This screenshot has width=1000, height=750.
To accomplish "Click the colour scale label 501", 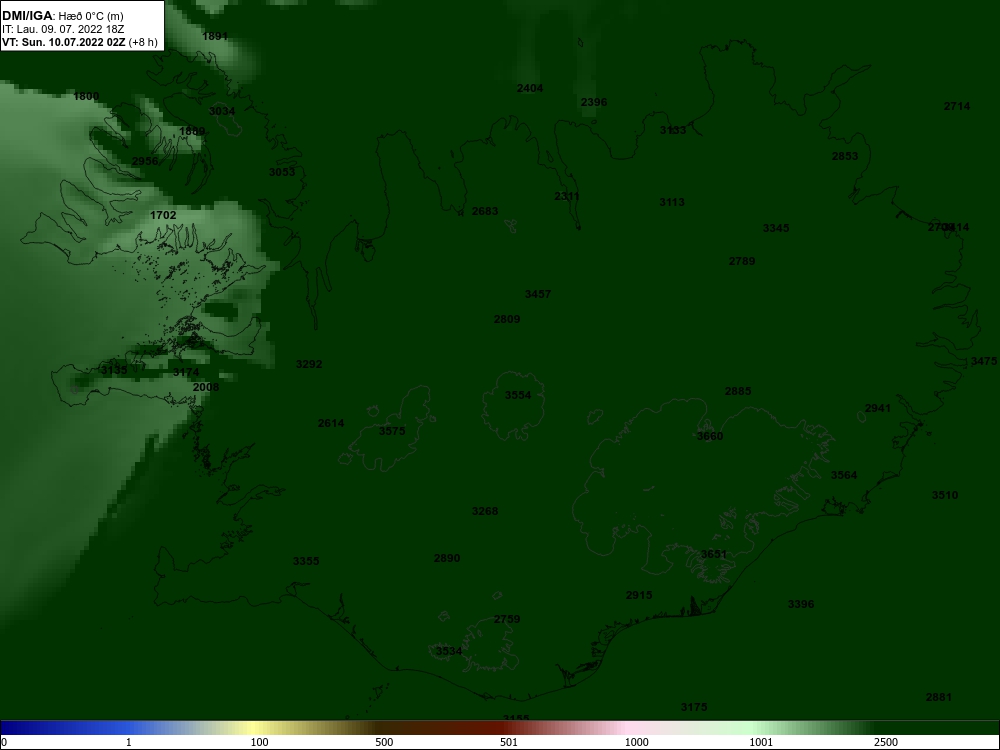I will [x=510, y=742].
